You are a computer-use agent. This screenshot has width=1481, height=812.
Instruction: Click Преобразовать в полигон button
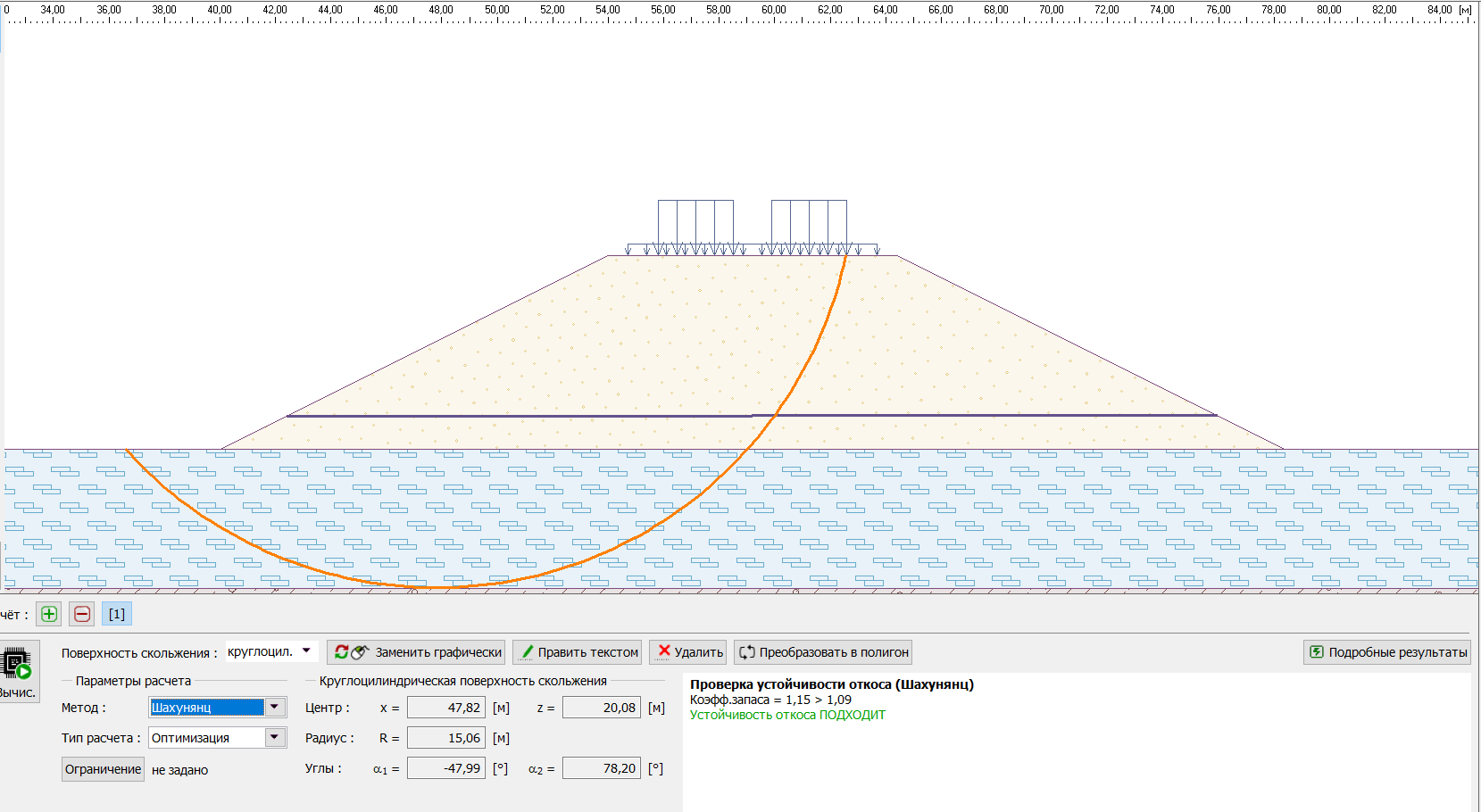(823, 652)
